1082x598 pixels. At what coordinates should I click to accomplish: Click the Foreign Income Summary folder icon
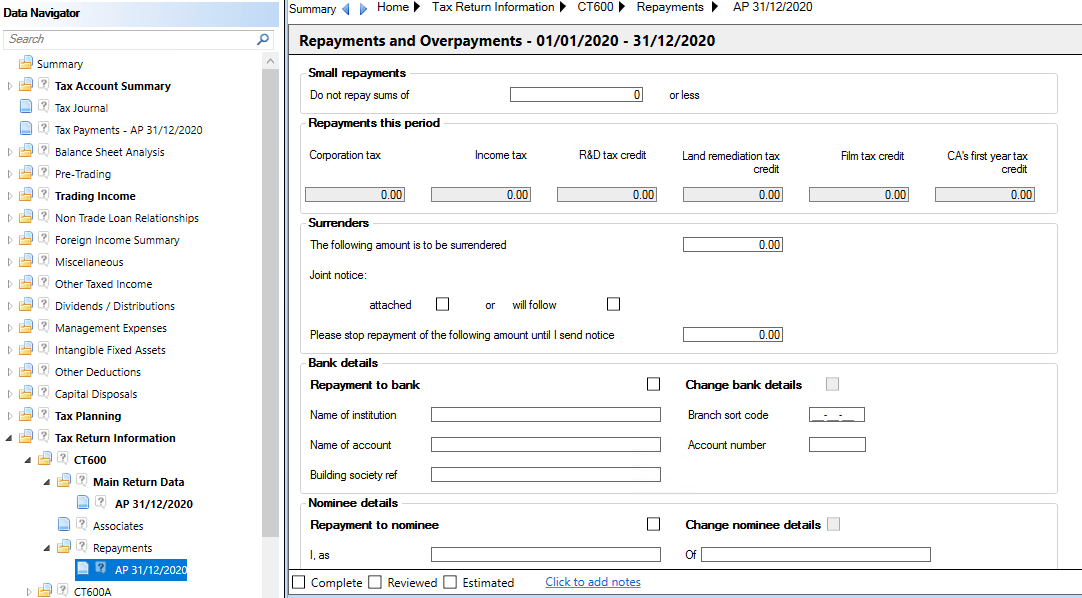(26, 240)
